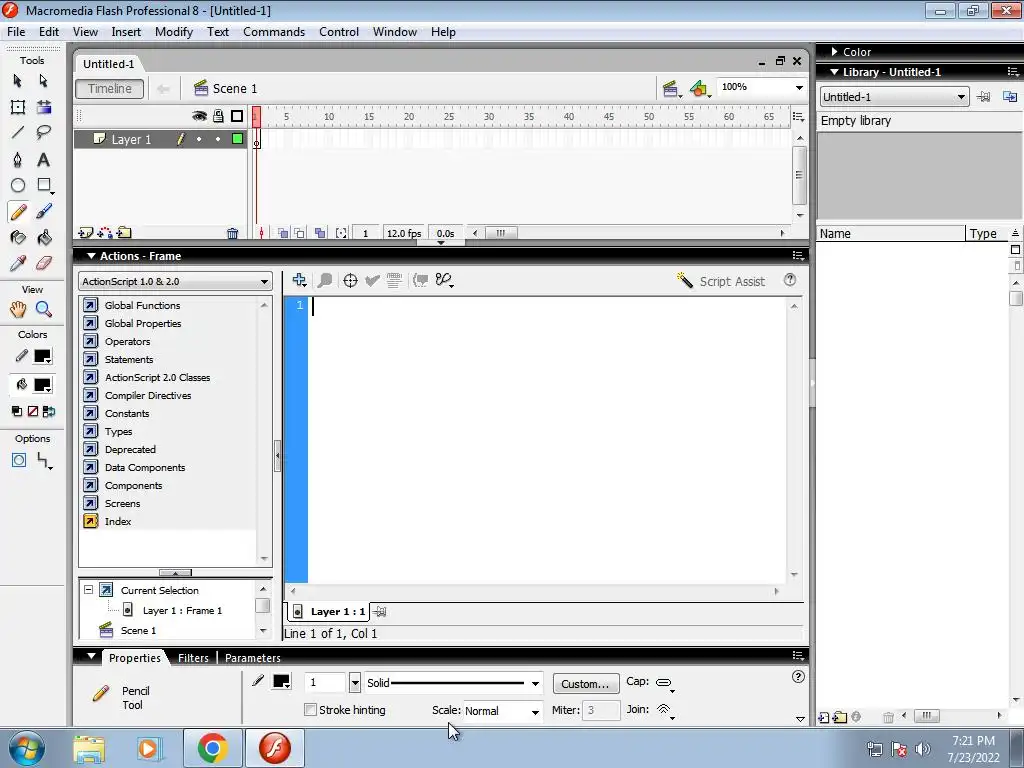1024x768 pixels.
Task: Switch to the Parameters tab
Action: click(x=253, y=658)
